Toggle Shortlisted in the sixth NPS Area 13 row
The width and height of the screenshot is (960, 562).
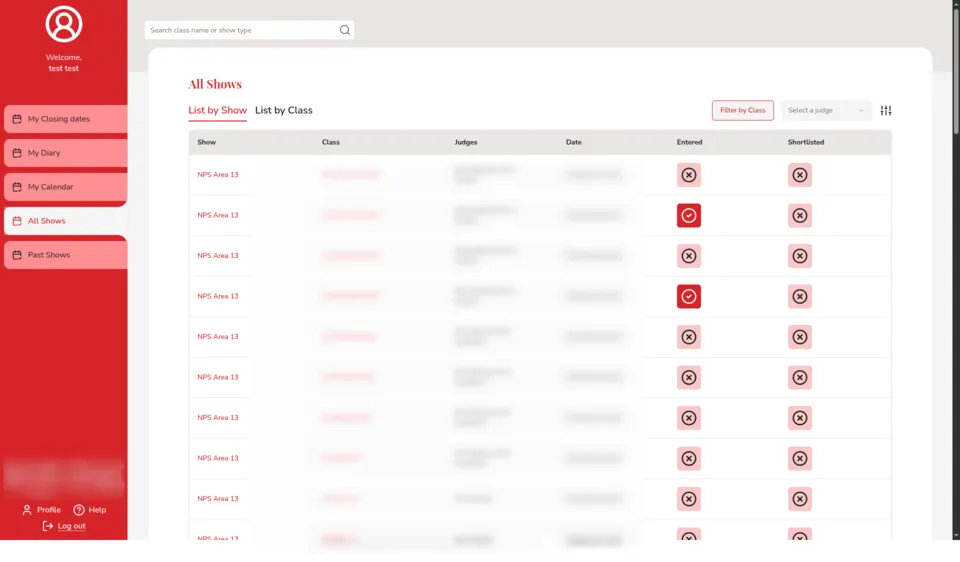click(800, 377)
